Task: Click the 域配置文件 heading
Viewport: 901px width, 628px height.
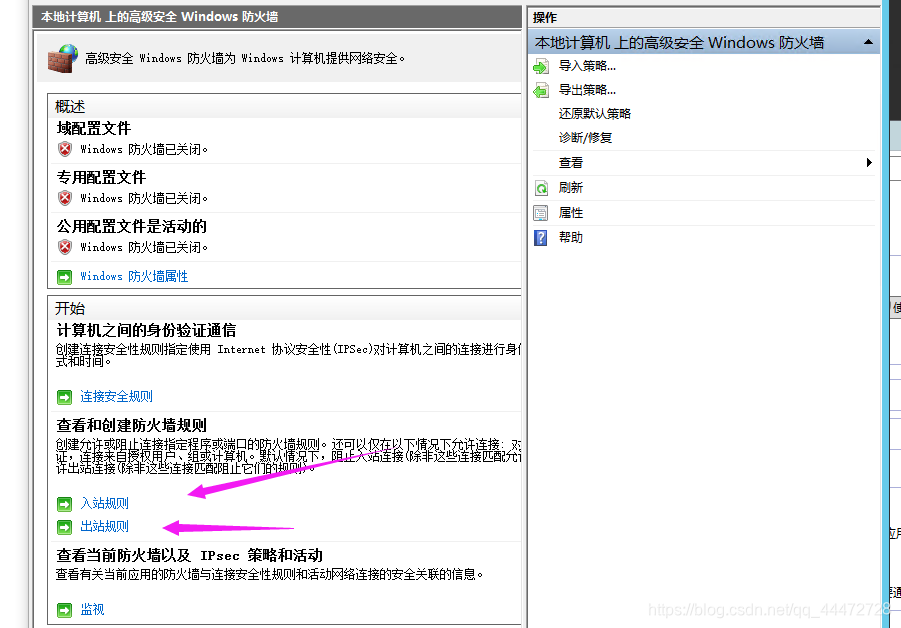Action: 94,128
